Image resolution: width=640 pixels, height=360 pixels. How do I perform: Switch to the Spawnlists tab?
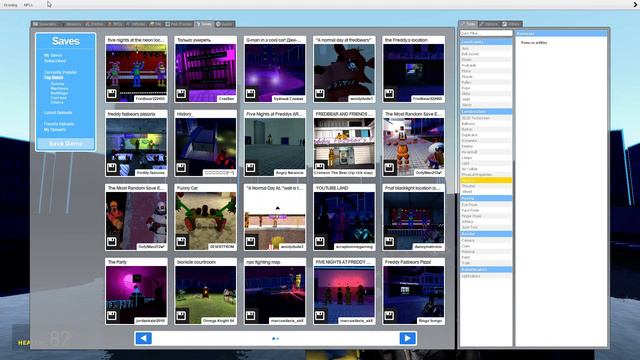(x=45, y=24)
